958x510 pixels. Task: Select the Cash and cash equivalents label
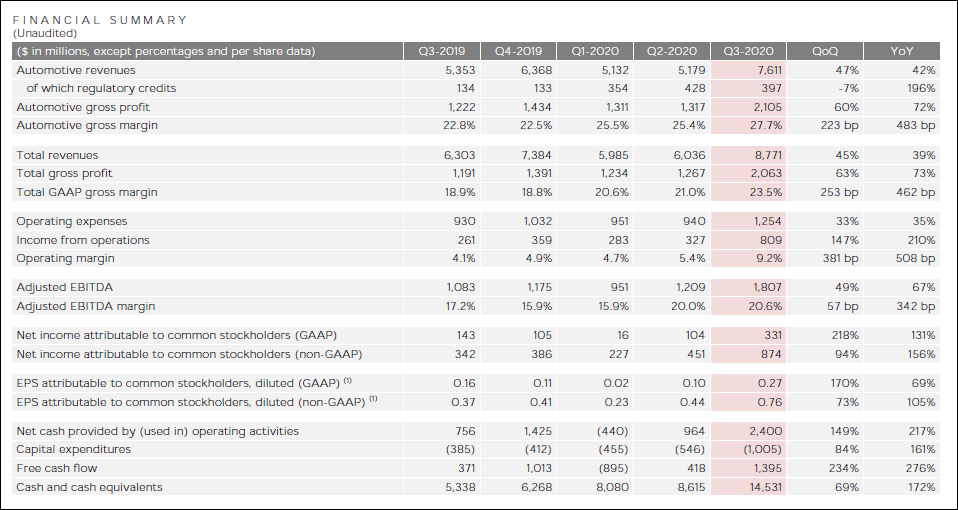pos(89,487)
